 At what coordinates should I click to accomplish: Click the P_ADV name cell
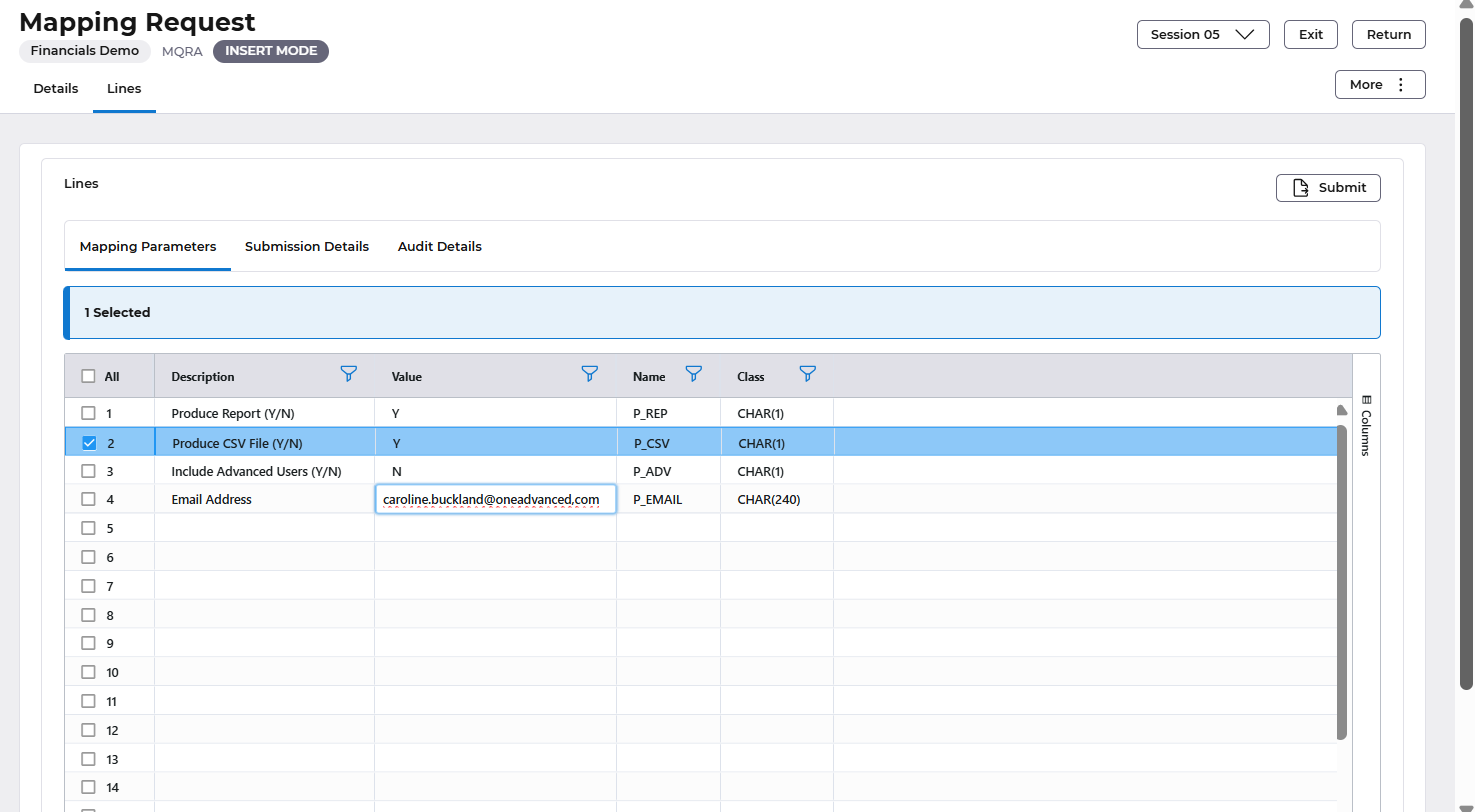pos(669,471)
